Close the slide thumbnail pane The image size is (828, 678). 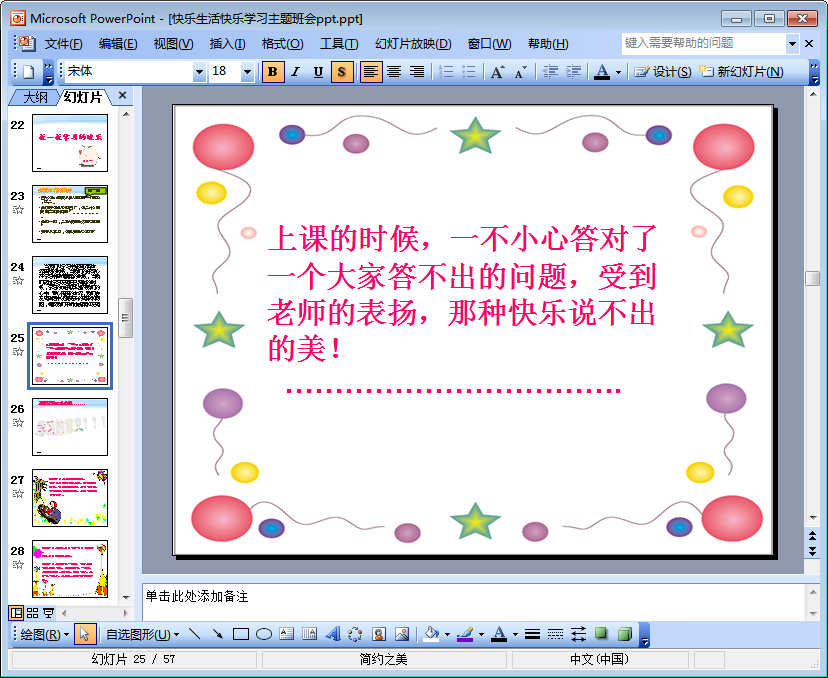pos(123,95)
